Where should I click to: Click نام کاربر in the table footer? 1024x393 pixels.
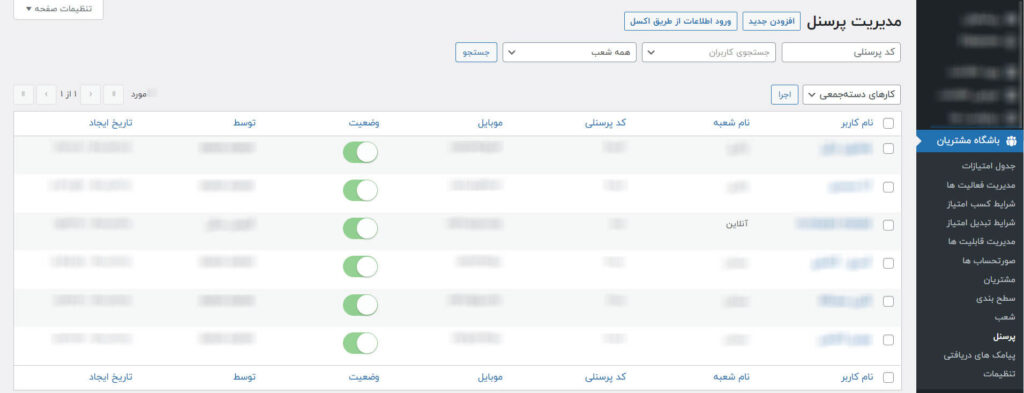[x=857, y=377]
